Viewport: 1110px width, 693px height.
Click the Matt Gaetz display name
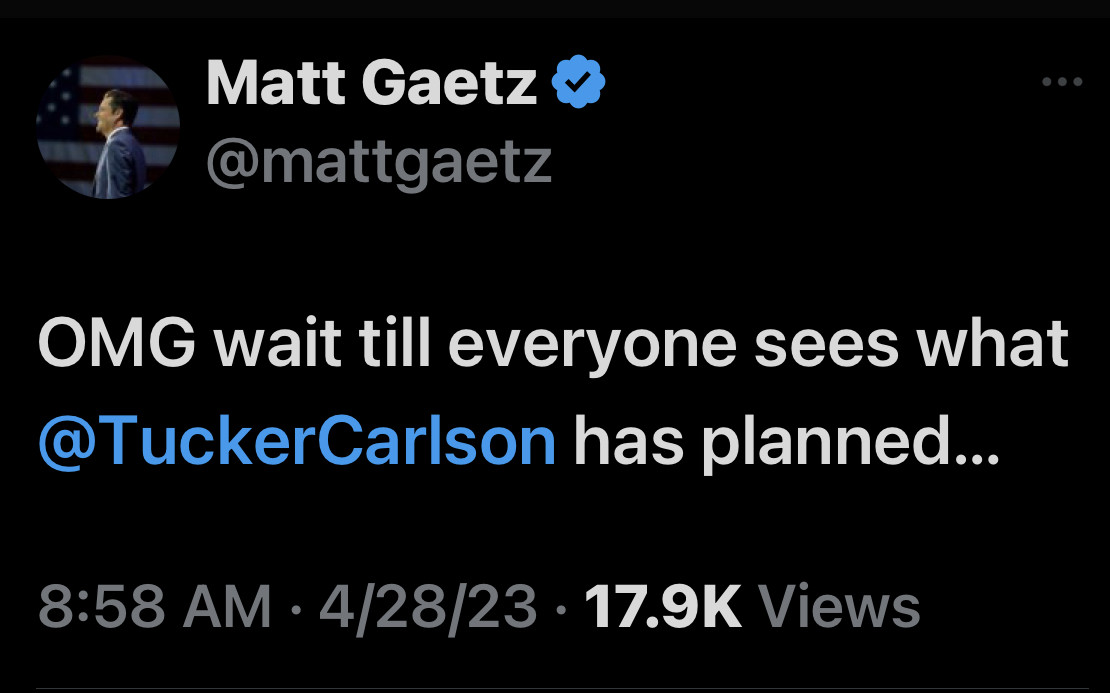coord(372,84)
